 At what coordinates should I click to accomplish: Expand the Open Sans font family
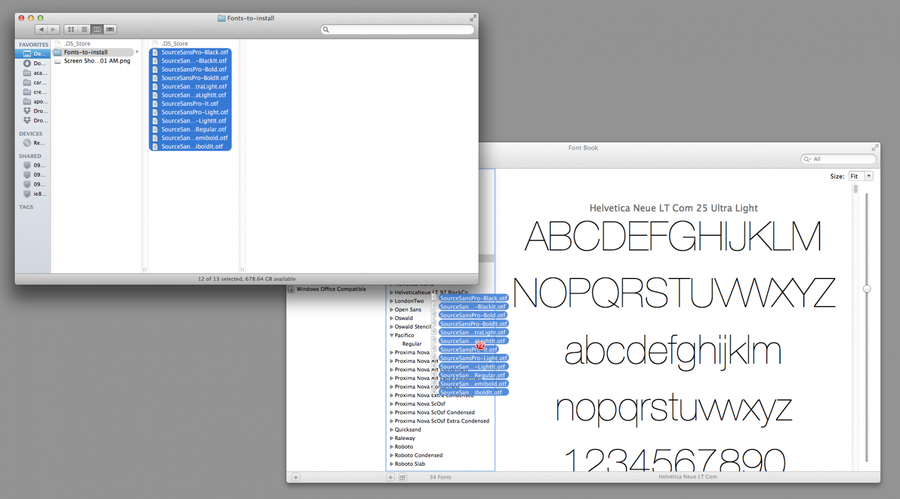(x=392, y=310)
